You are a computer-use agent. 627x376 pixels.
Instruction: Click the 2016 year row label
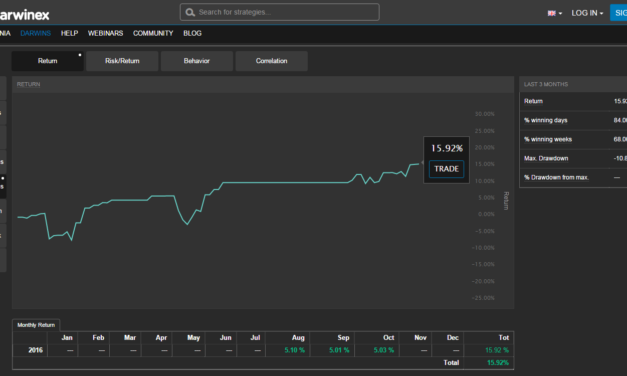[x=35, y=350]
